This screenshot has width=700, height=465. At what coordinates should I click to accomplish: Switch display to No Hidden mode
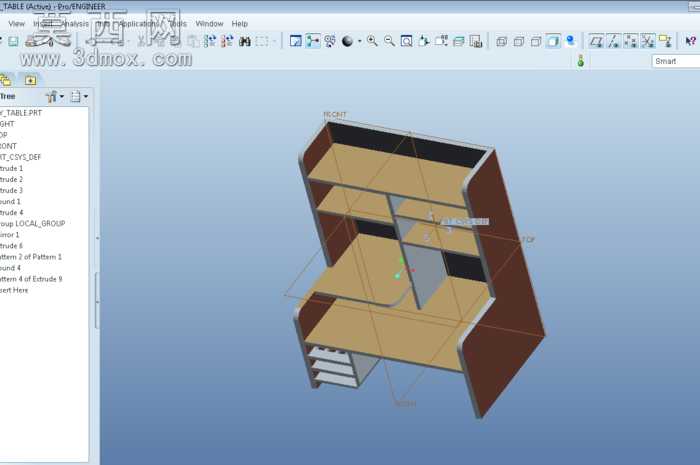pos(536,42)
